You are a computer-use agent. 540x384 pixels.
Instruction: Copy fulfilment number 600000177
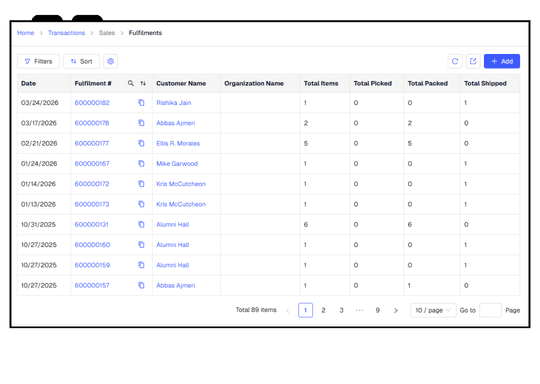click(x=141, y=143)
